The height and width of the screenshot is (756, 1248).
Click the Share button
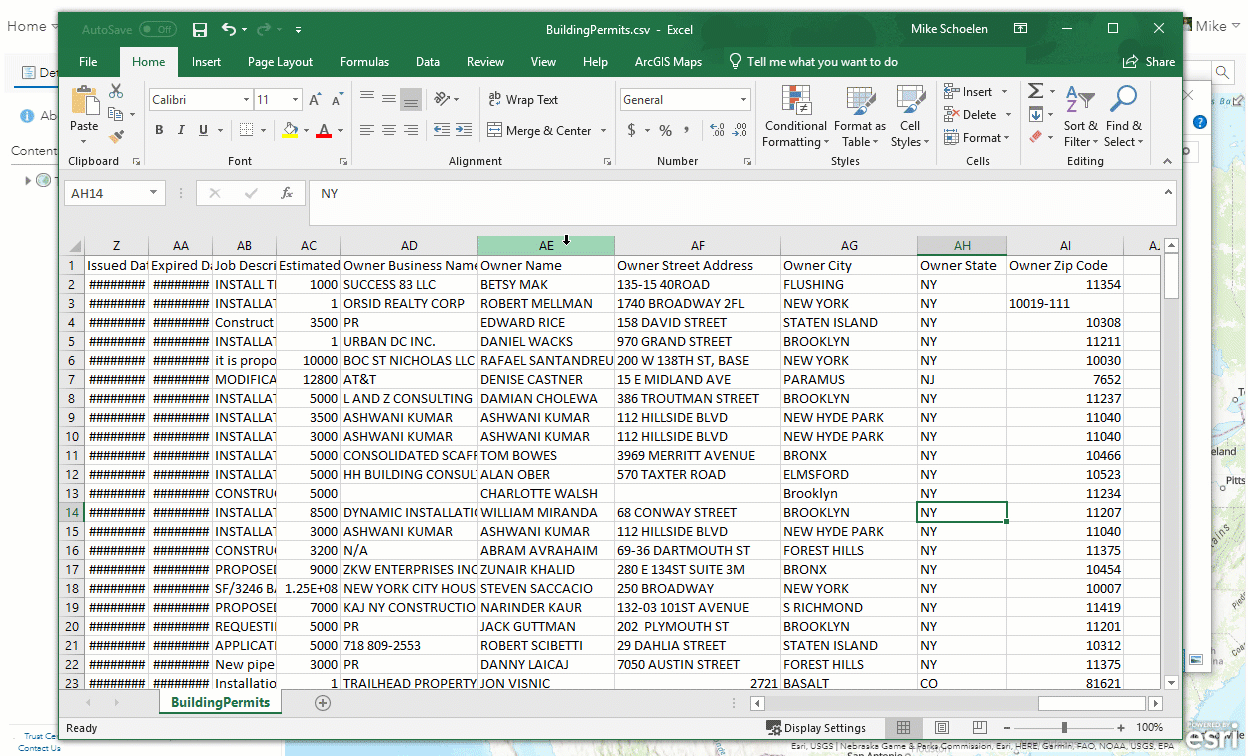click(1149, 62)
